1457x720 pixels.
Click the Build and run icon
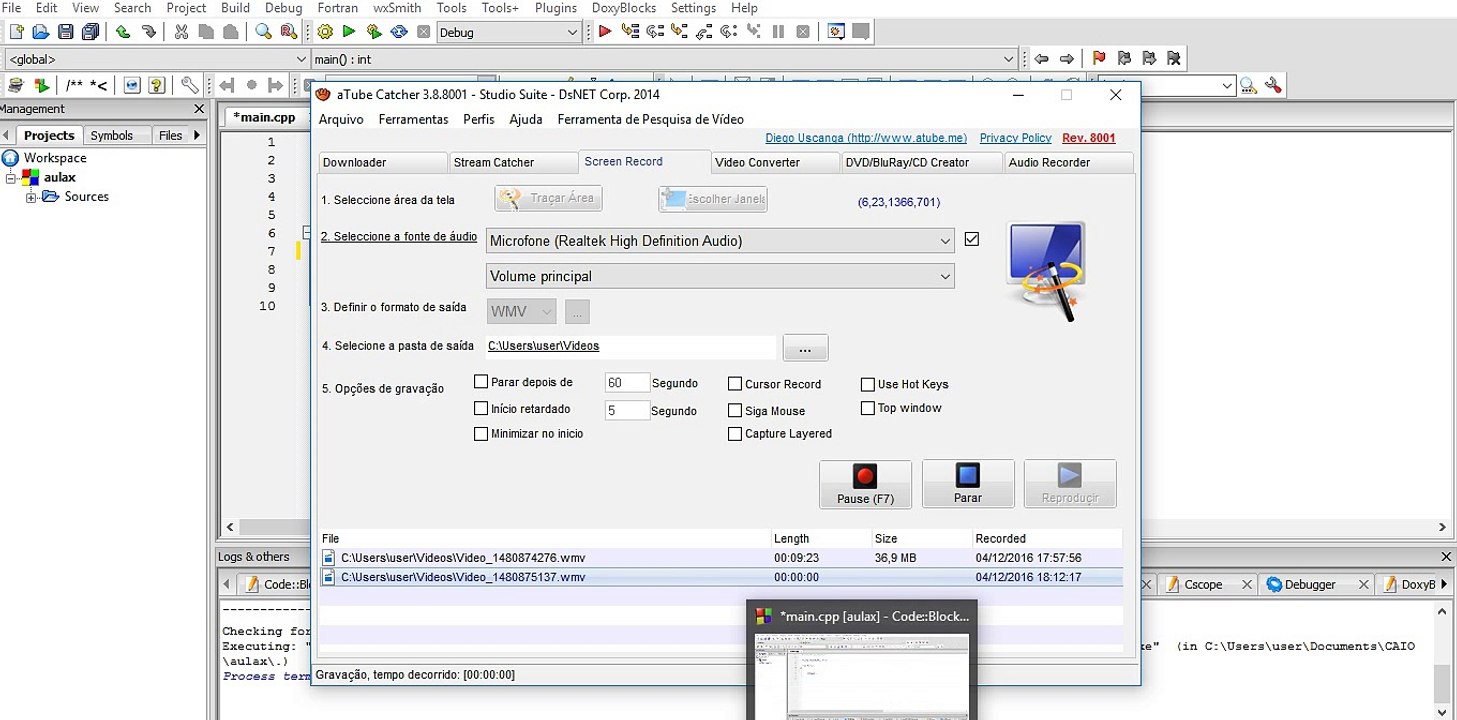[x=374, y=32]
